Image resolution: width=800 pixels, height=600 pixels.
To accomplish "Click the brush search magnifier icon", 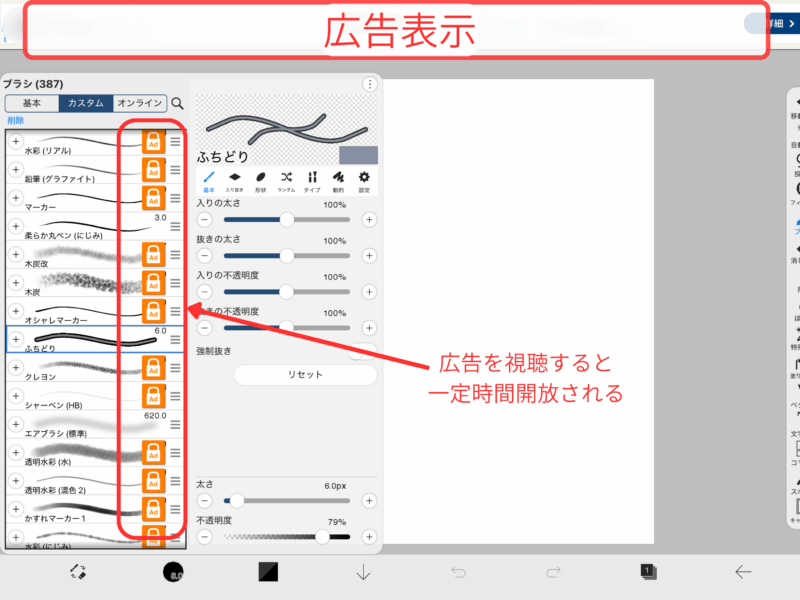I will [177, 103].
